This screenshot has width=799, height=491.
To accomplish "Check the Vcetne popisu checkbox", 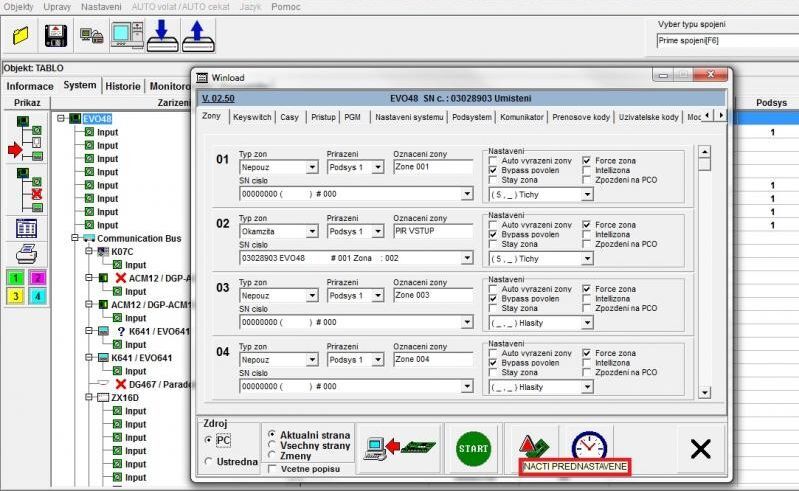I will (272, 469).
